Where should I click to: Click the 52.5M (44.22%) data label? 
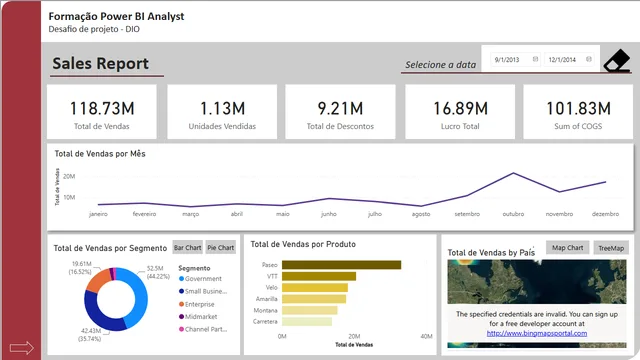click(x=158, y=272)
